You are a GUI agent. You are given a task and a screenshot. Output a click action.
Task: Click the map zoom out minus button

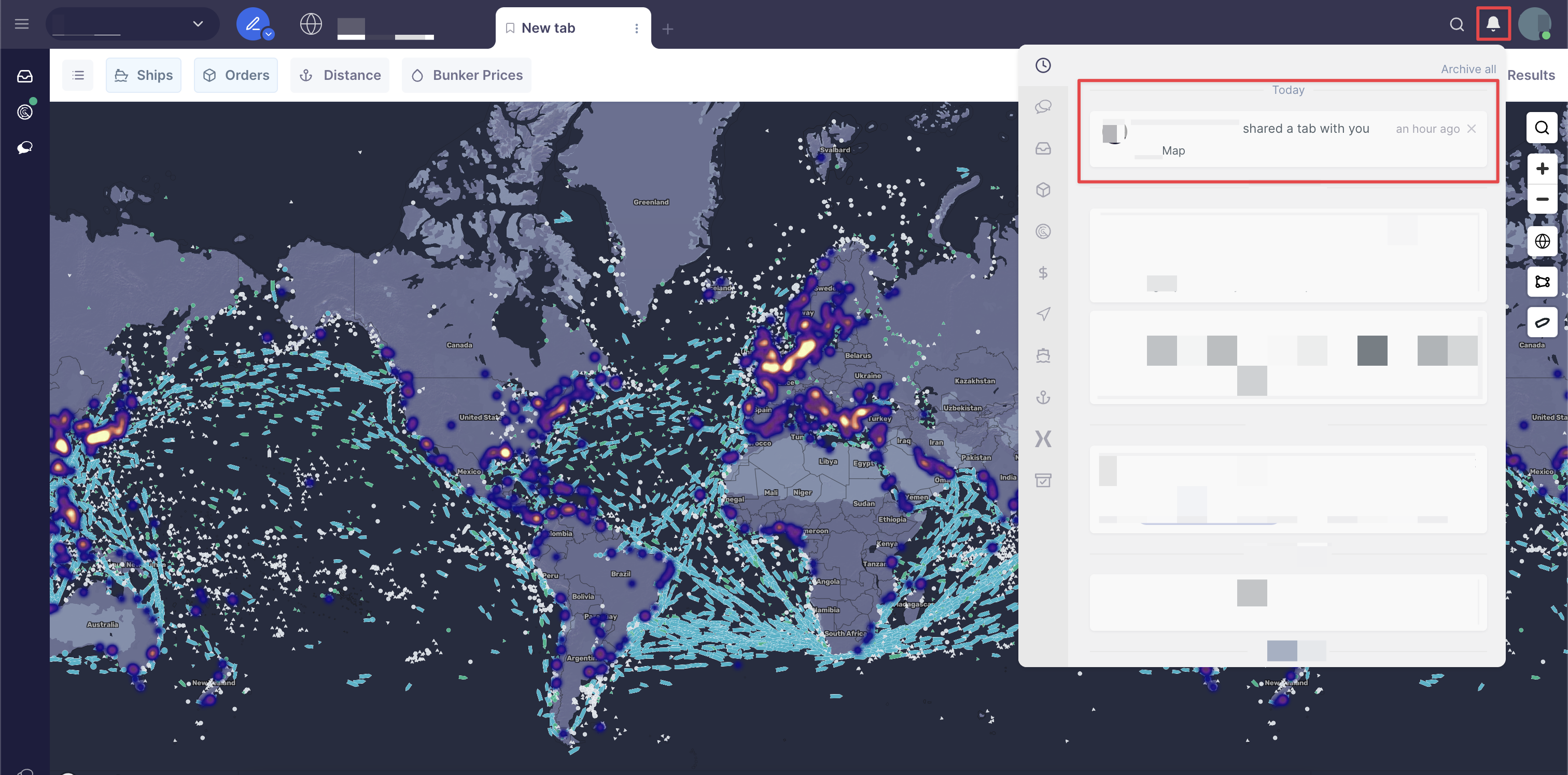(1542, 199)
